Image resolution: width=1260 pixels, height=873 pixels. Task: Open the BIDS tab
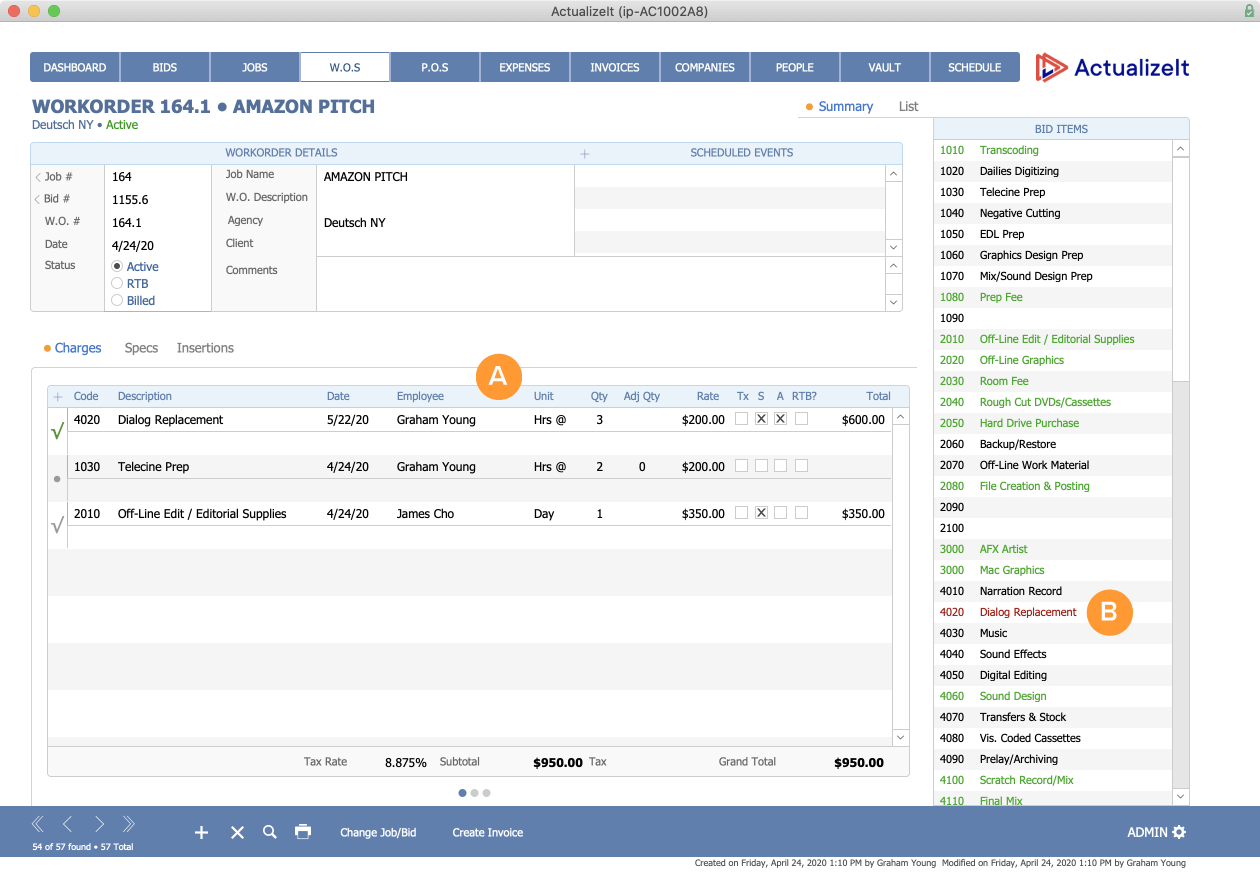tap(165, 67)
